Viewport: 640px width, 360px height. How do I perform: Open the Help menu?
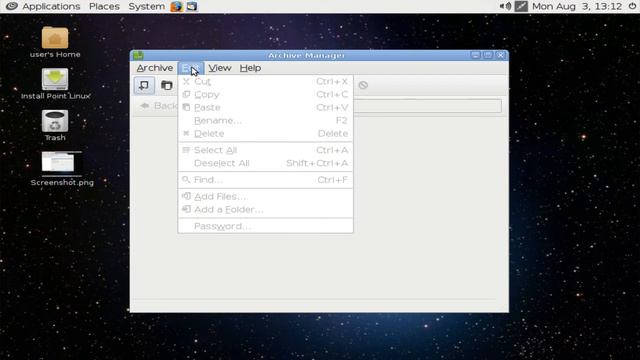[250, 68]
